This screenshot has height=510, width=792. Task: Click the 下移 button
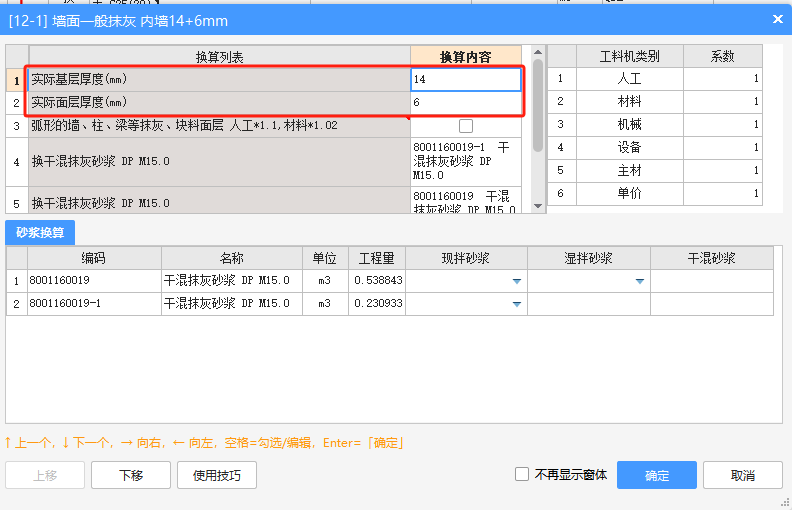pos(131,475)
